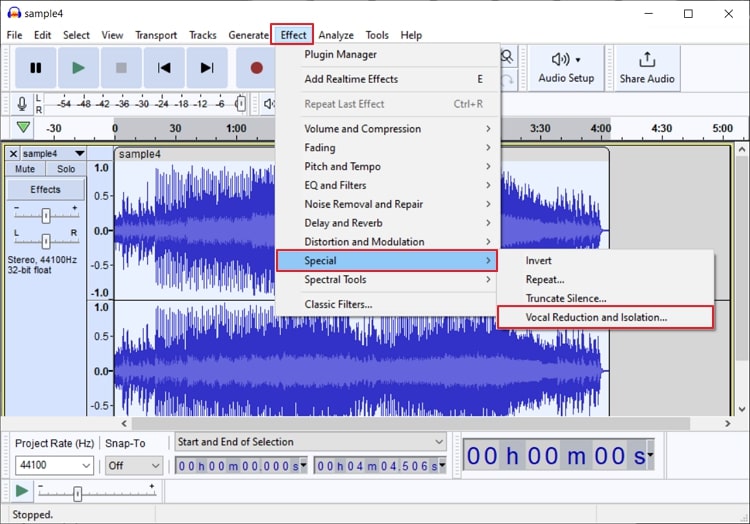Open the Snap-To Off dropdown
This screenshot has width=750, height=524.
point(133,465)
